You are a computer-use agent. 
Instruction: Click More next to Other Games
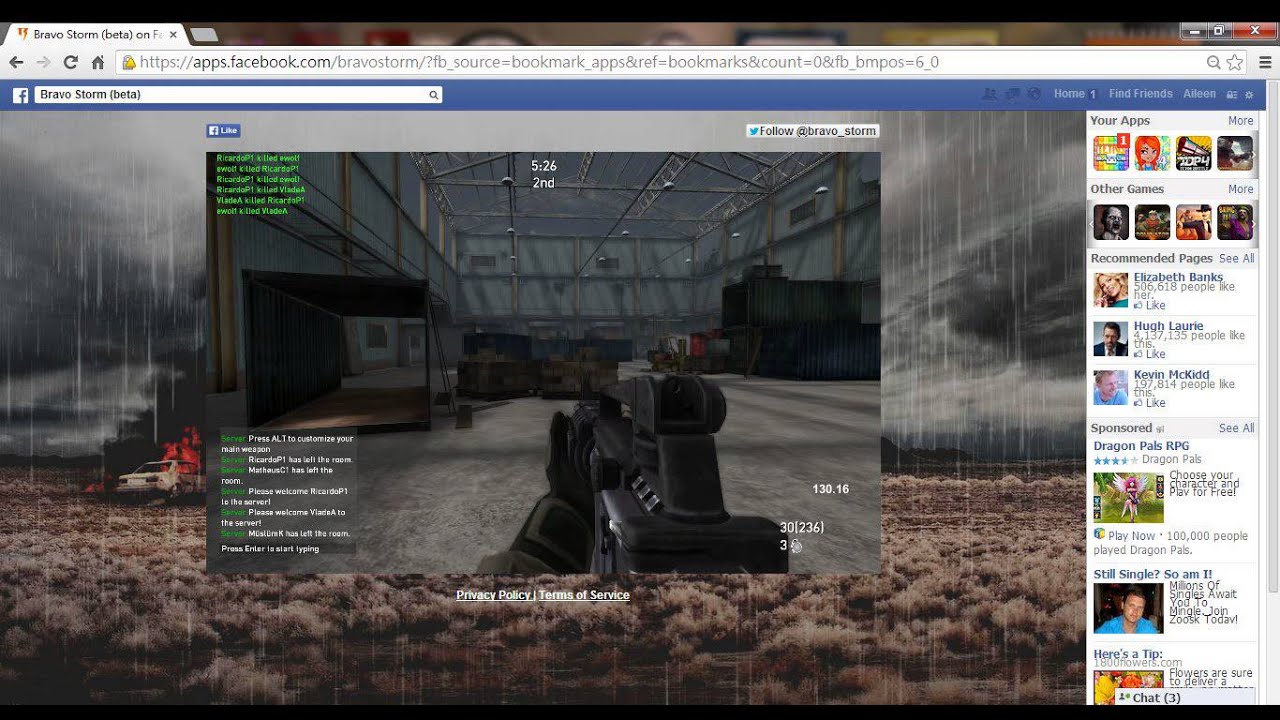(1240, 189)
